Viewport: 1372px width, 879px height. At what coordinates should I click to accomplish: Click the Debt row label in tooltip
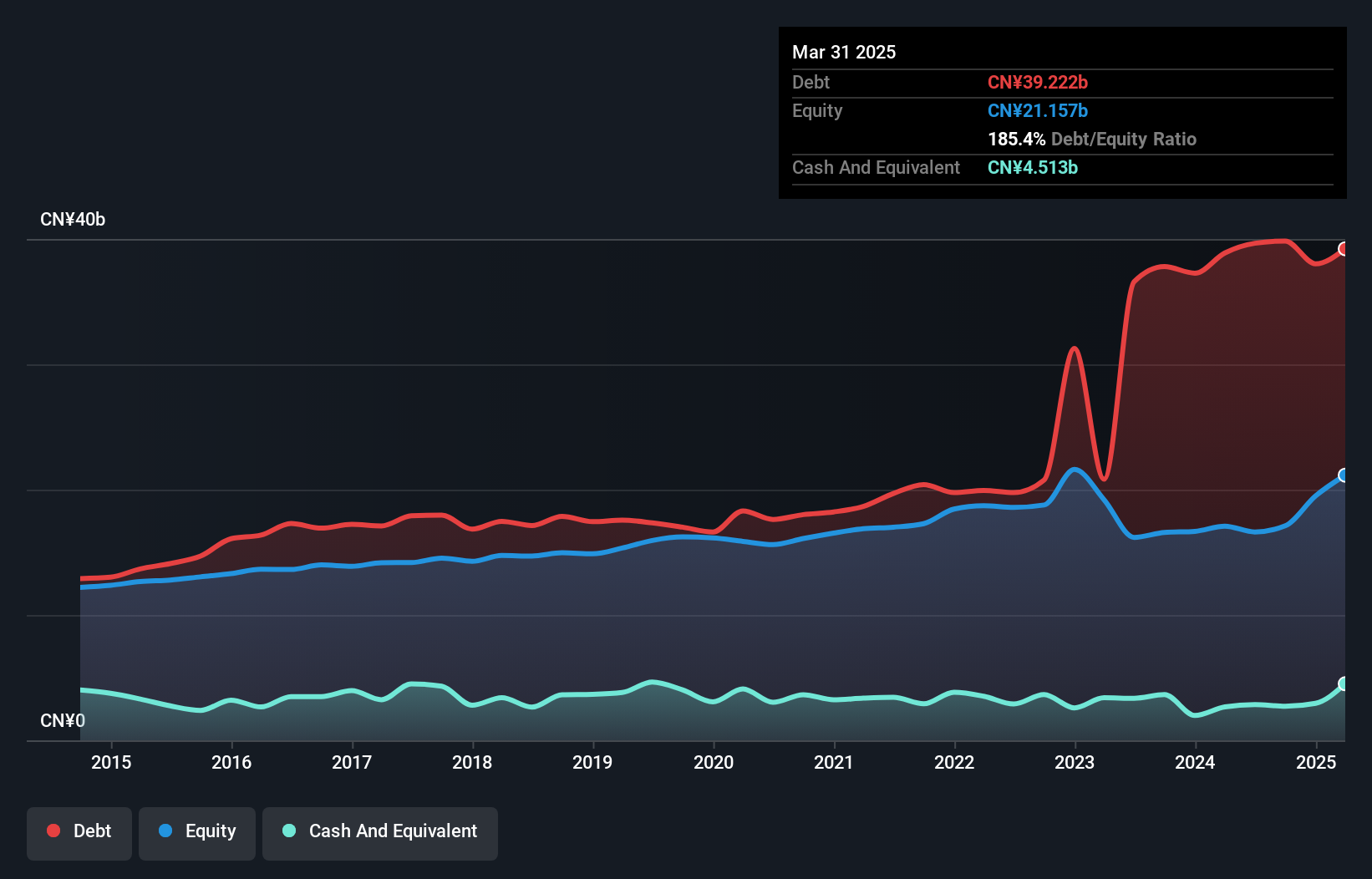tap(810, 83)
